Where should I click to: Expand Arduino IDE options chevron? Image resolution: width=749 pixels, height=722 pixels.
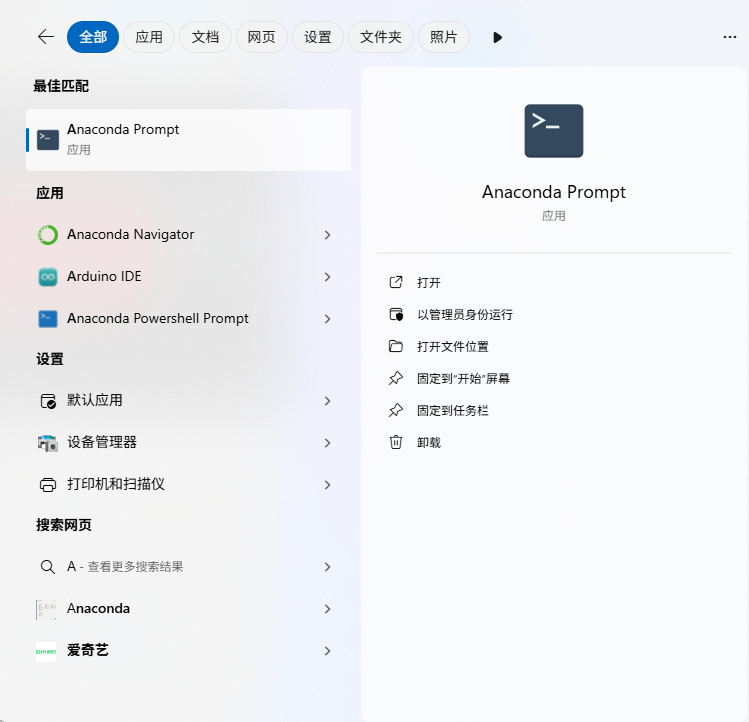coord(327,277)
